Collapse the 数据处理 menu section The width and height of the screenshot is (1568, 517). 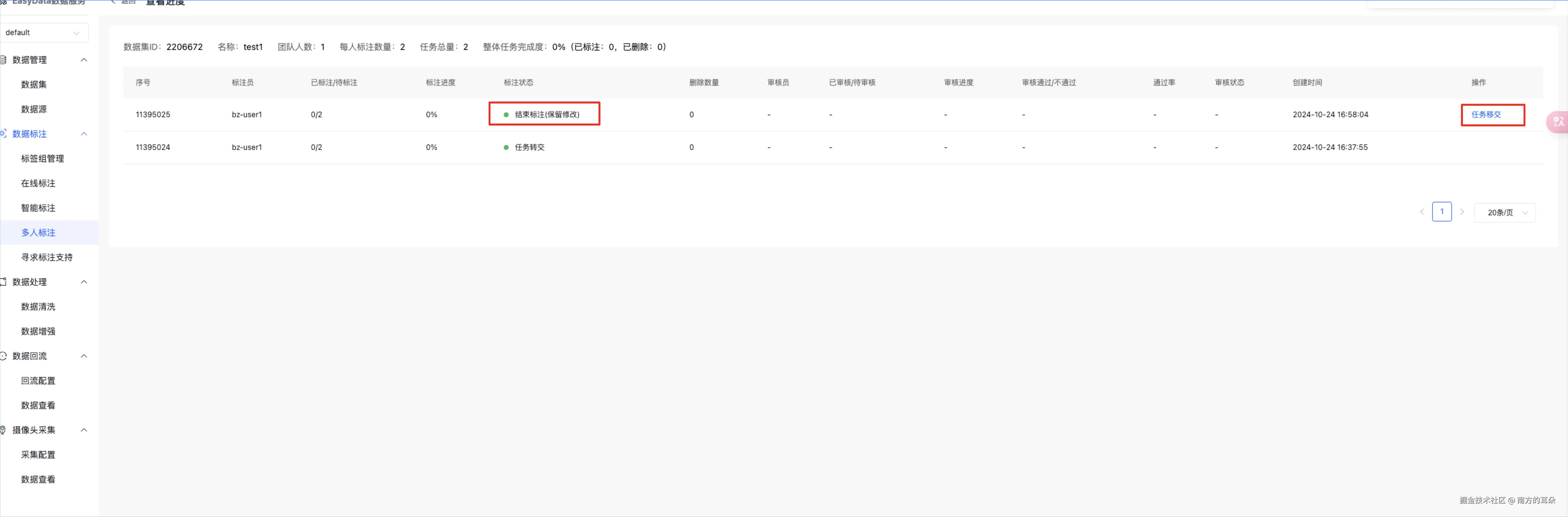[84, 282]
